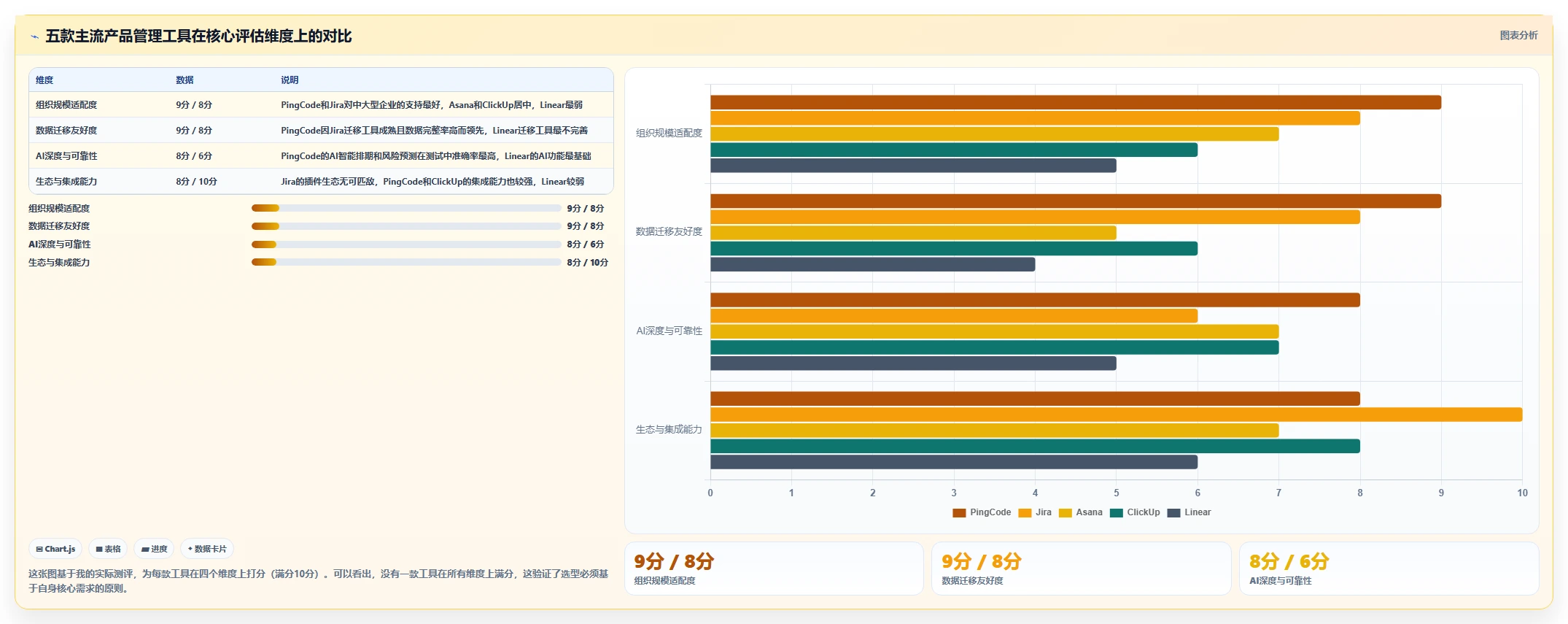Click the 维度 table column header
1568x624 pixels.
(x=44, y=80)
